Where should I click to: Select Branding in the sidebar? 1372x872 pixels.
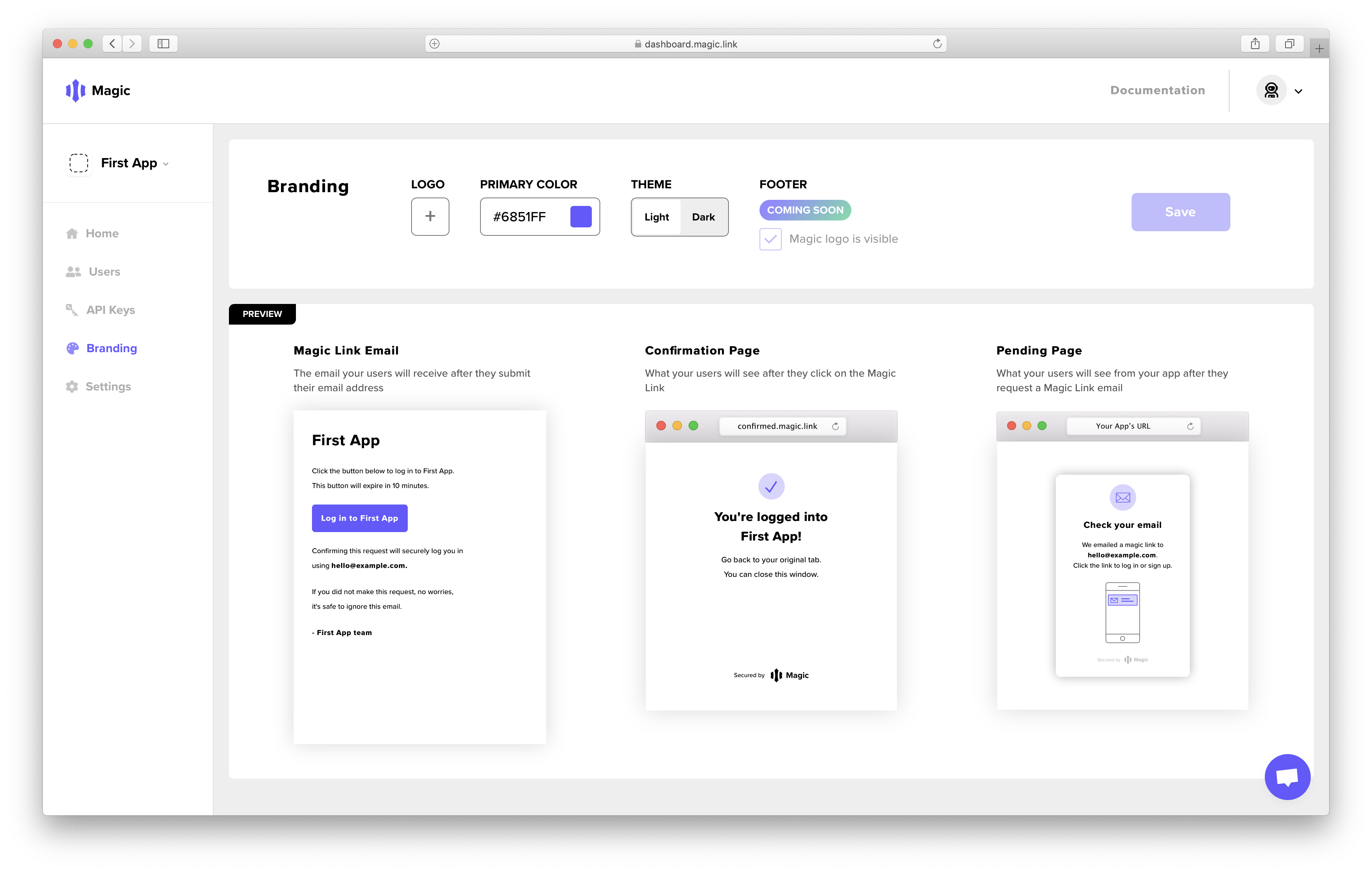pos(101,348)
